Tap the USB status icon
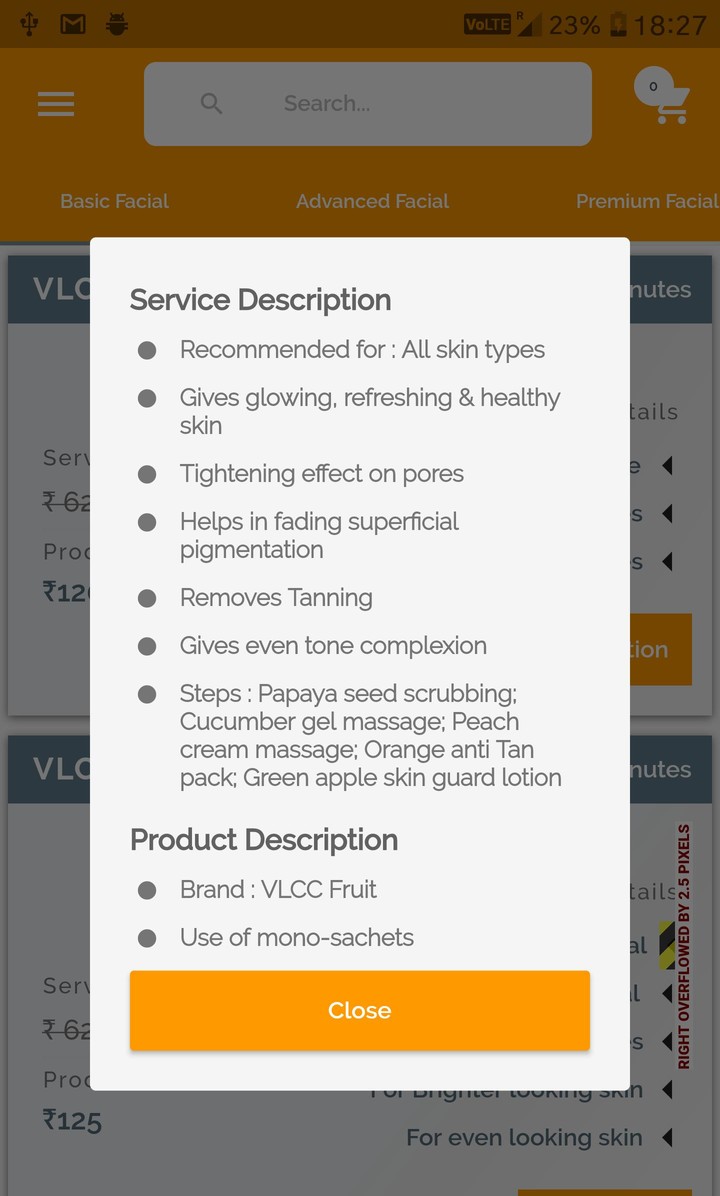720x1196 pixels. pyautogui.click(x=29, y=24)
